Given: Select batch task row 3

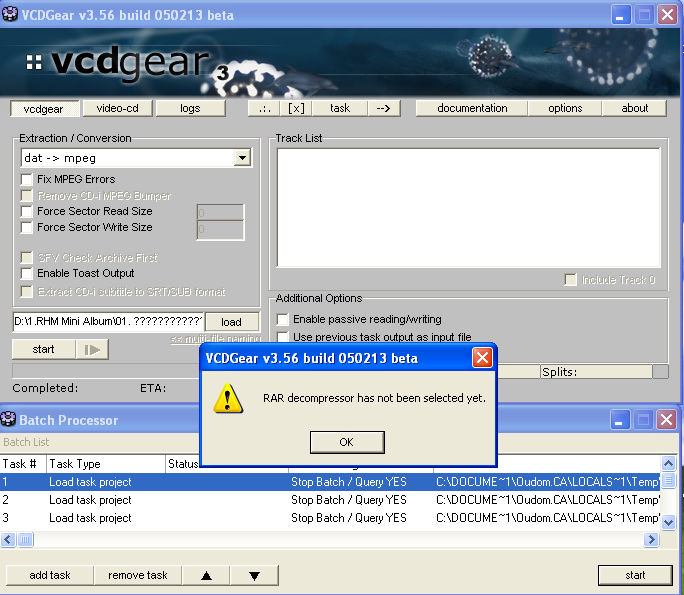Looking at the screenshot, I should [330, 518].
